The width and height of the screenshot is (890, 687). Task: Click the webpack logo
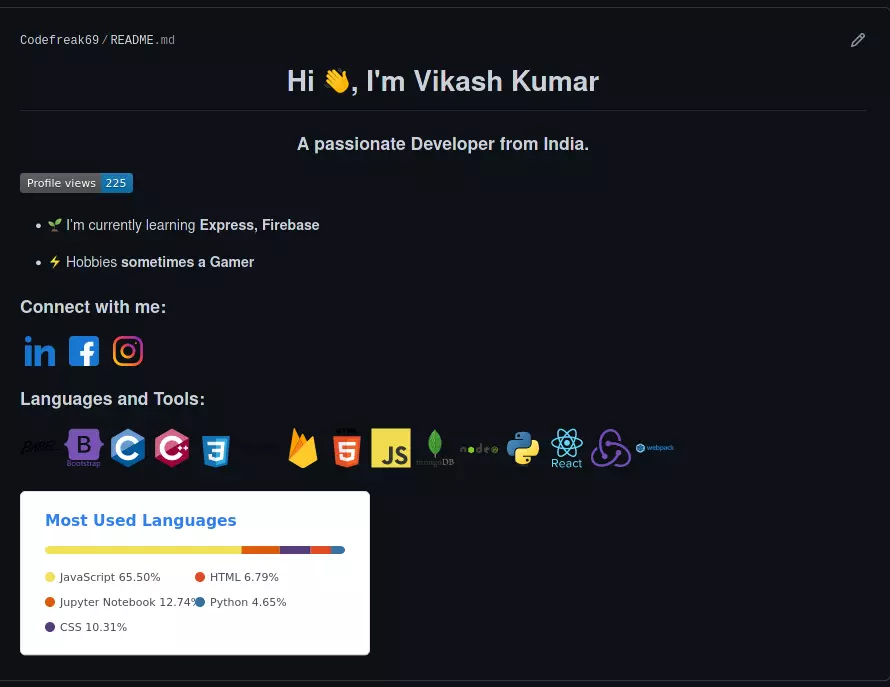coord(655,448)
